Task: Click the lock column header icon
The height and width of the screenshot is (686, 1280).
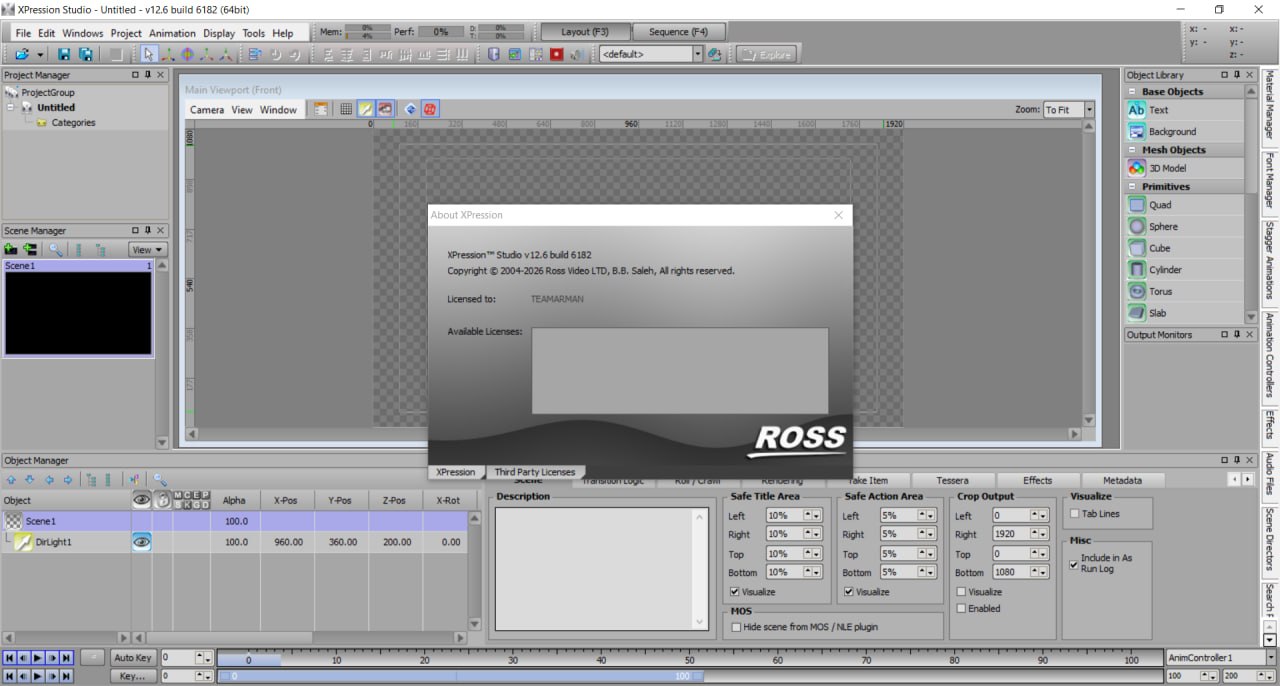Action: 162,500
